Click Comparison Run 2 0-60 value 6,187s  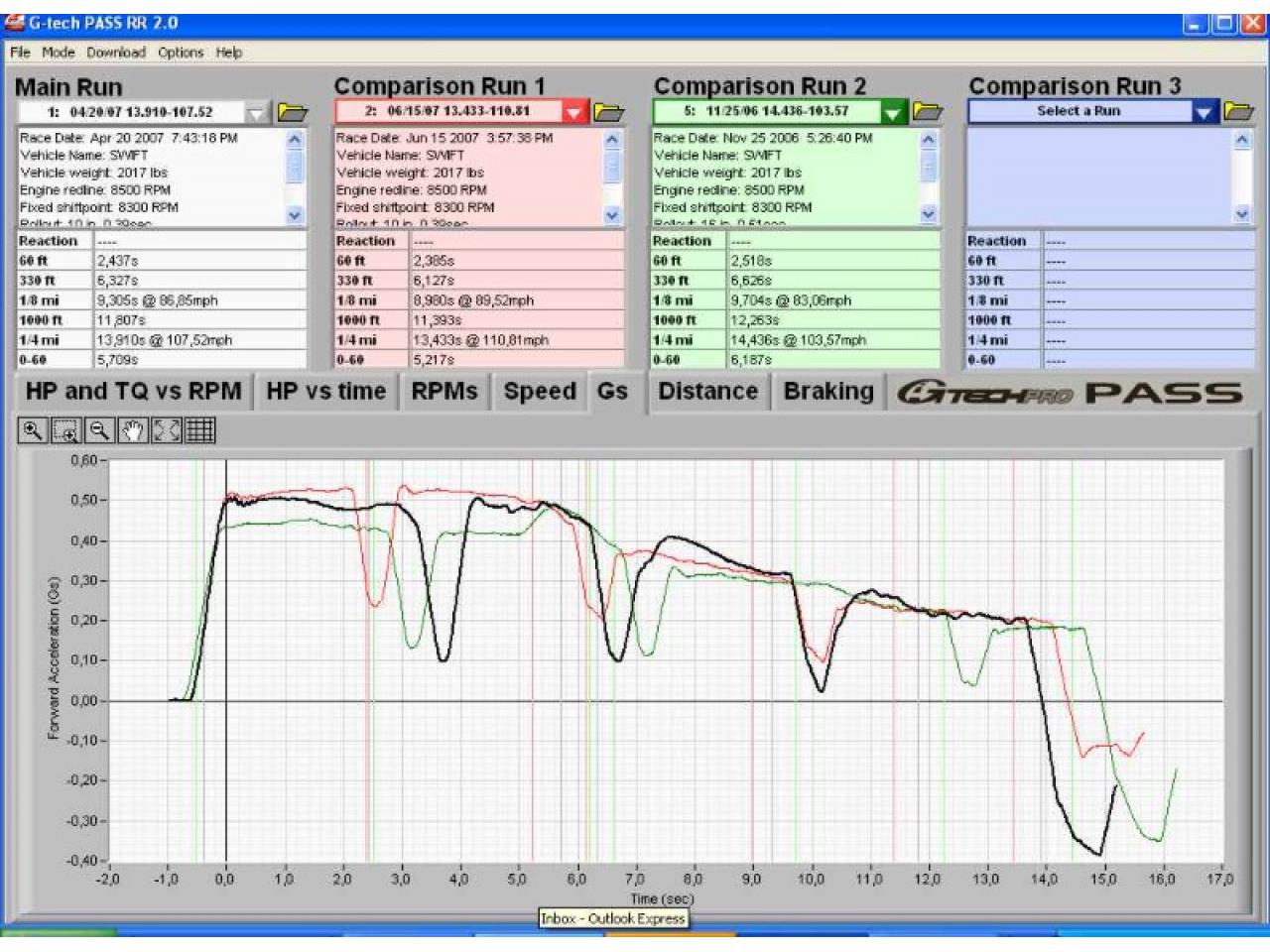(x=751, y=360)
